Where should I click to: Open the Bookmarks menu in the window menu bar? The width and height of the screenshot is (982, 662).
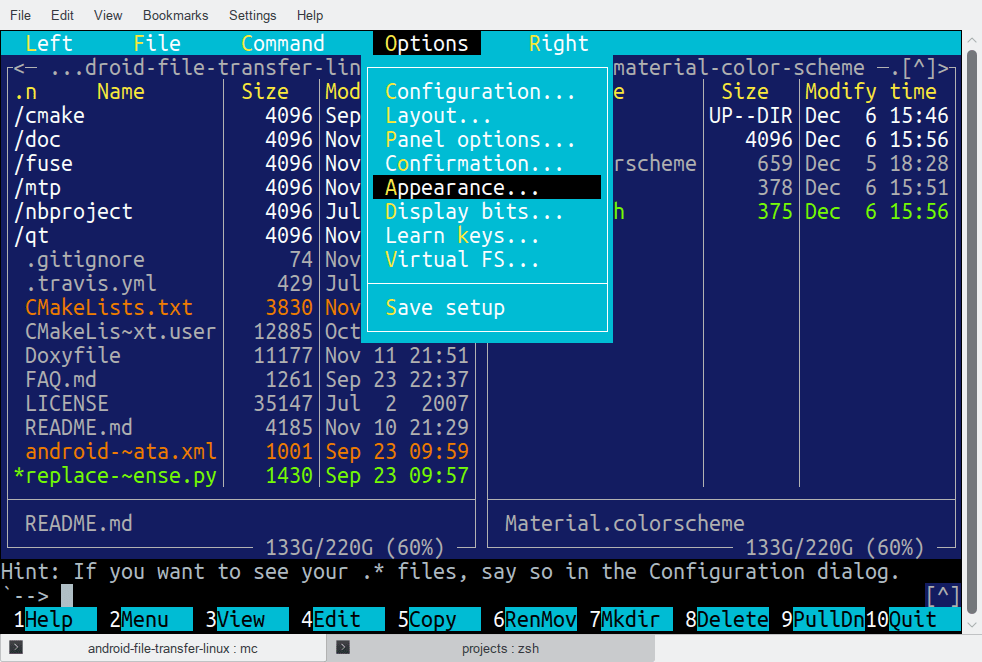(x=175, y=15)
